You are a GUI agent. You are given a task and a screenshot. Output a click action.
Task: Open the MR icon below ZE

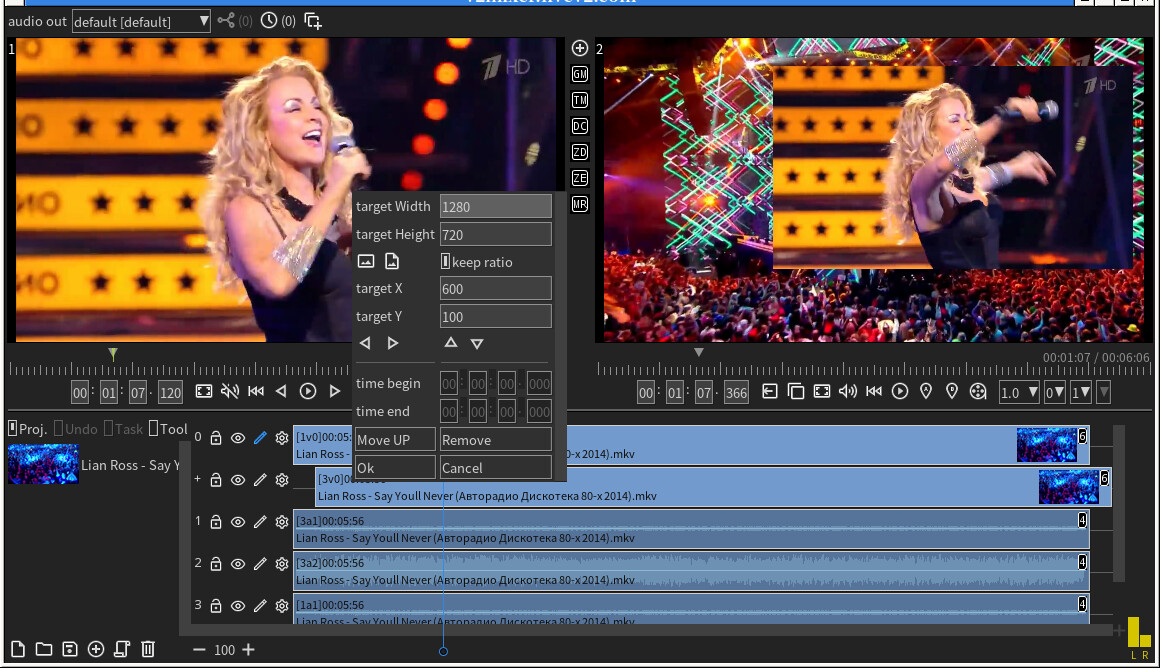click(x=580, y=203)
